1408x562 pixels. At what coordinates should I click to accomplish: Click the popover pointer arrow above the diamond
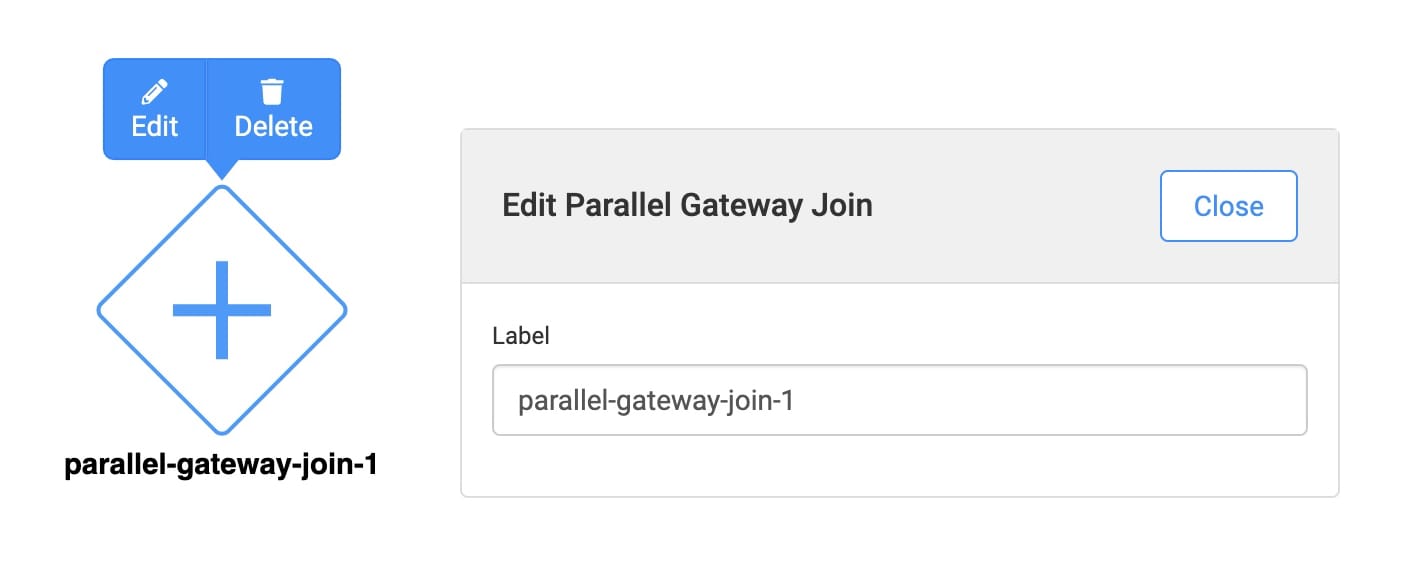tap(222, 169)
